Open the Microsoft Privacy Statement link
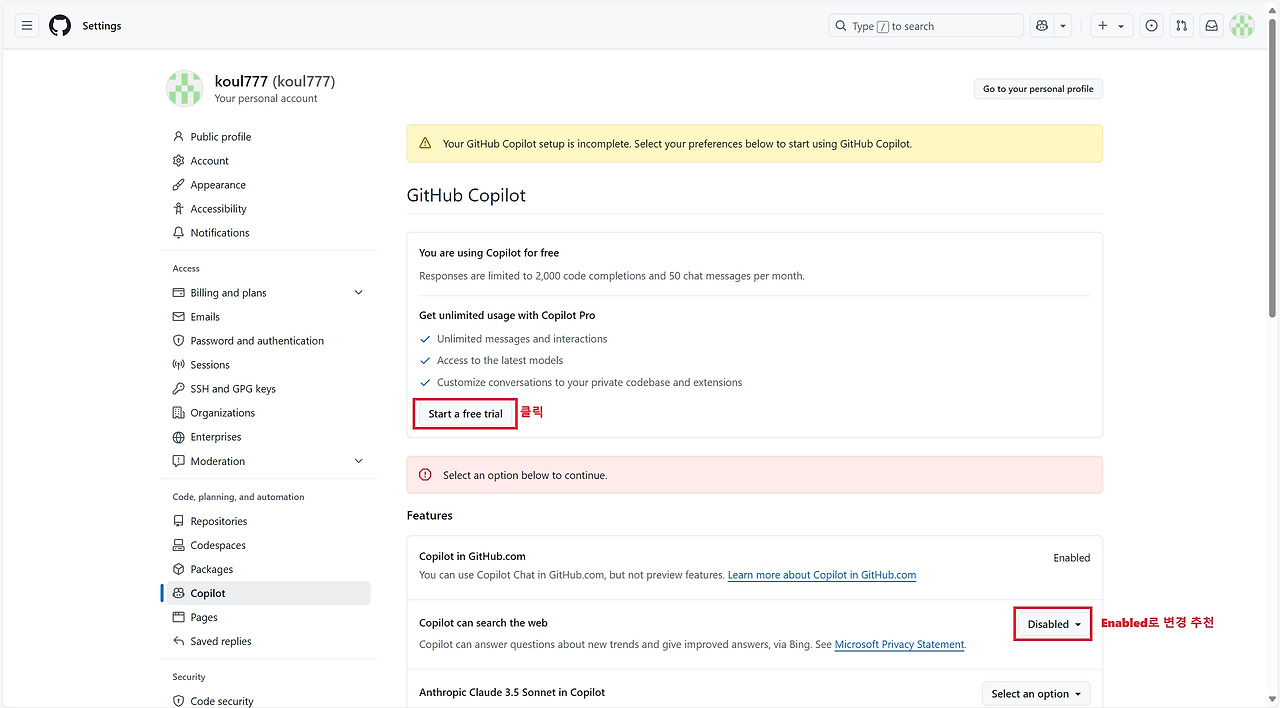 [x=898, y=644]
